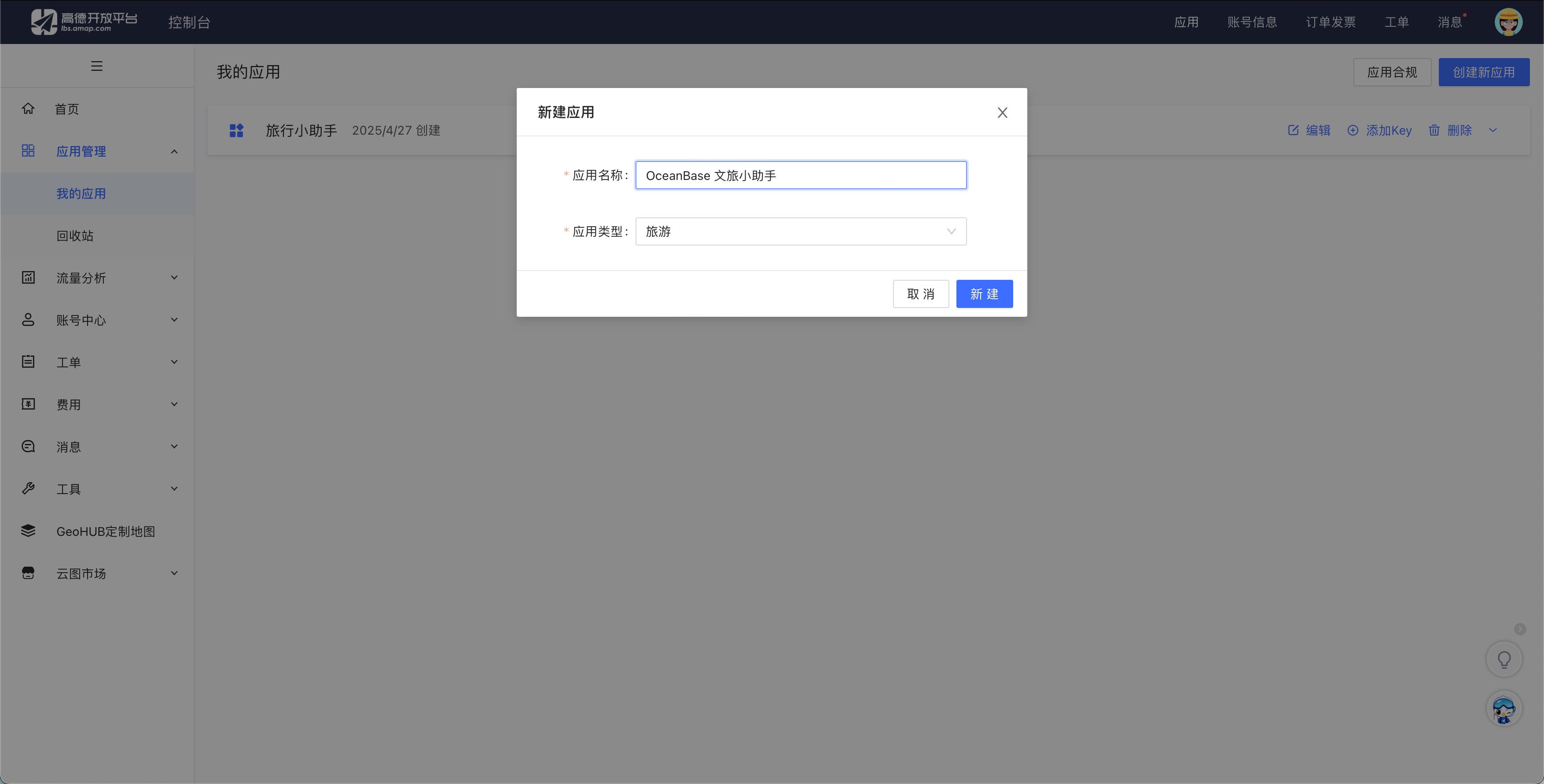Viewport: 1544px width, 784px height.
Task: Expand details of the 旅行小助手 app row
Action: pyautogui.click(x=1493, y=130)
